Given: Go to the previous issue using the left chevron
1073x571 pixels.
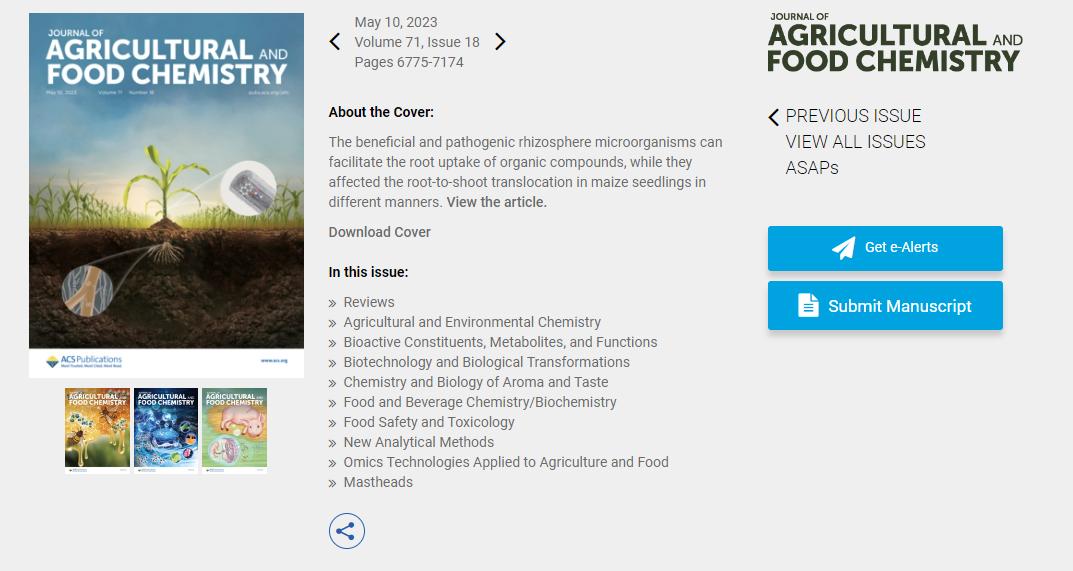Looking at the screenshot, I should coord(335,42).
